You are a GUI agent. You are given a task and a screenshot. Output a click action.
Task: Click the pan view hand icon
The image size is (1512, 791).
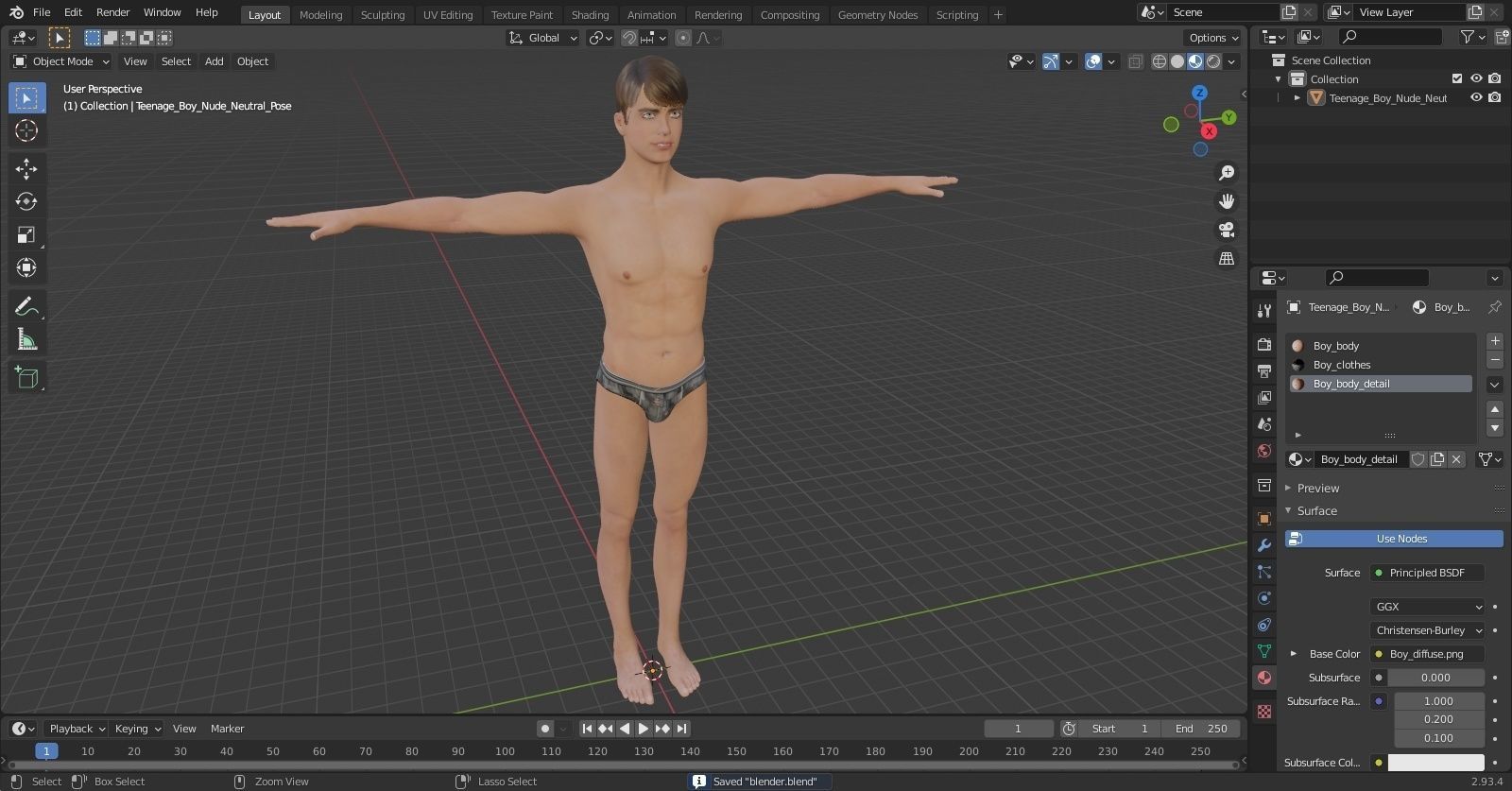click(1227, 201)
